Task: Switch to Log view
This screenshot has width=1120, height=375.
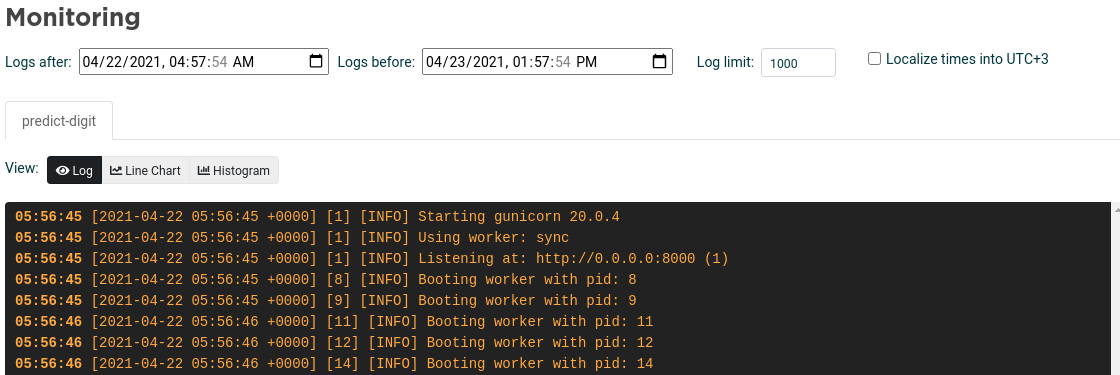Action: pos(74,170)
